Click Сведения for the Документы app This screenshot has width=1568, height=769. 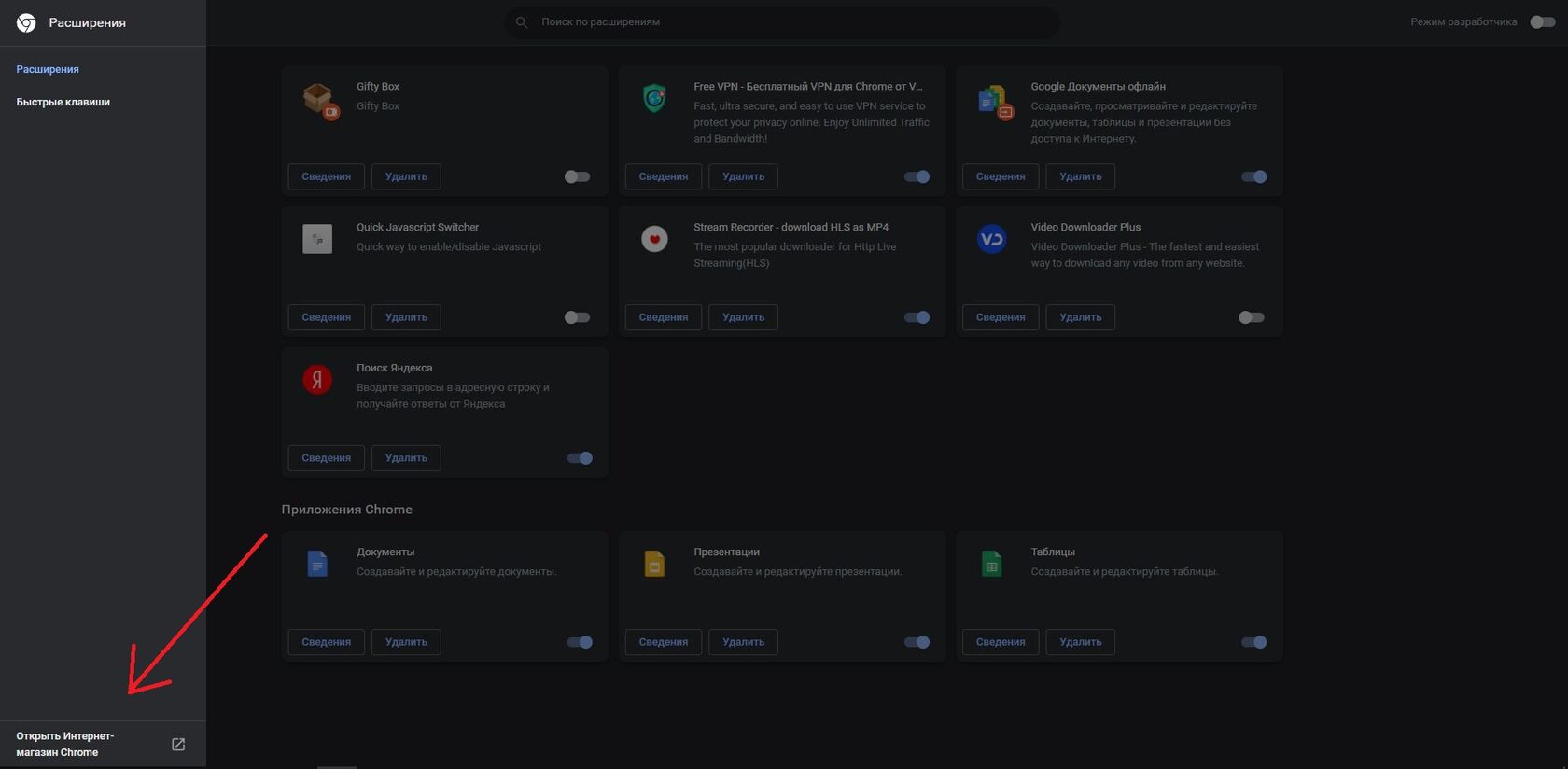pyautogui.click(x=326, y=642)
